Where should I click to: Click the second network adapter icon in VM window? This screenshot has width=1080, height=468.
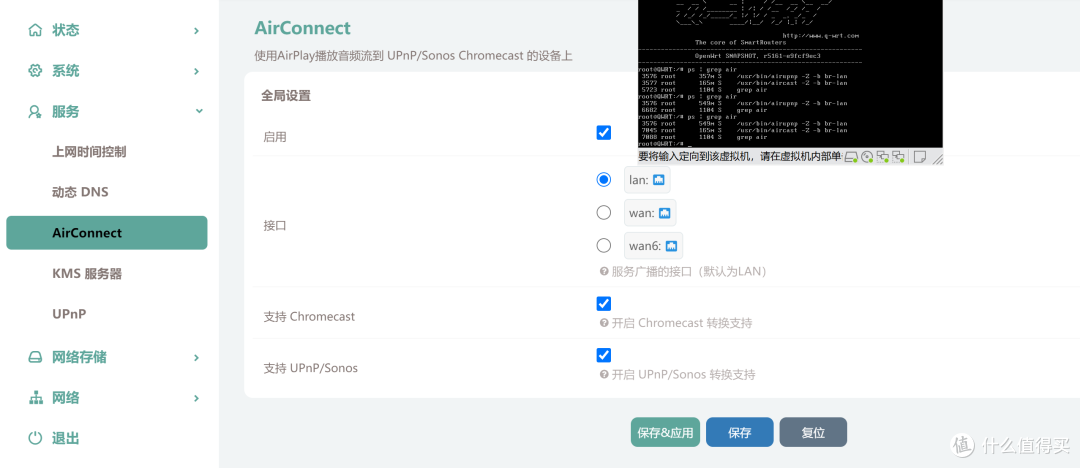point(898,157)
